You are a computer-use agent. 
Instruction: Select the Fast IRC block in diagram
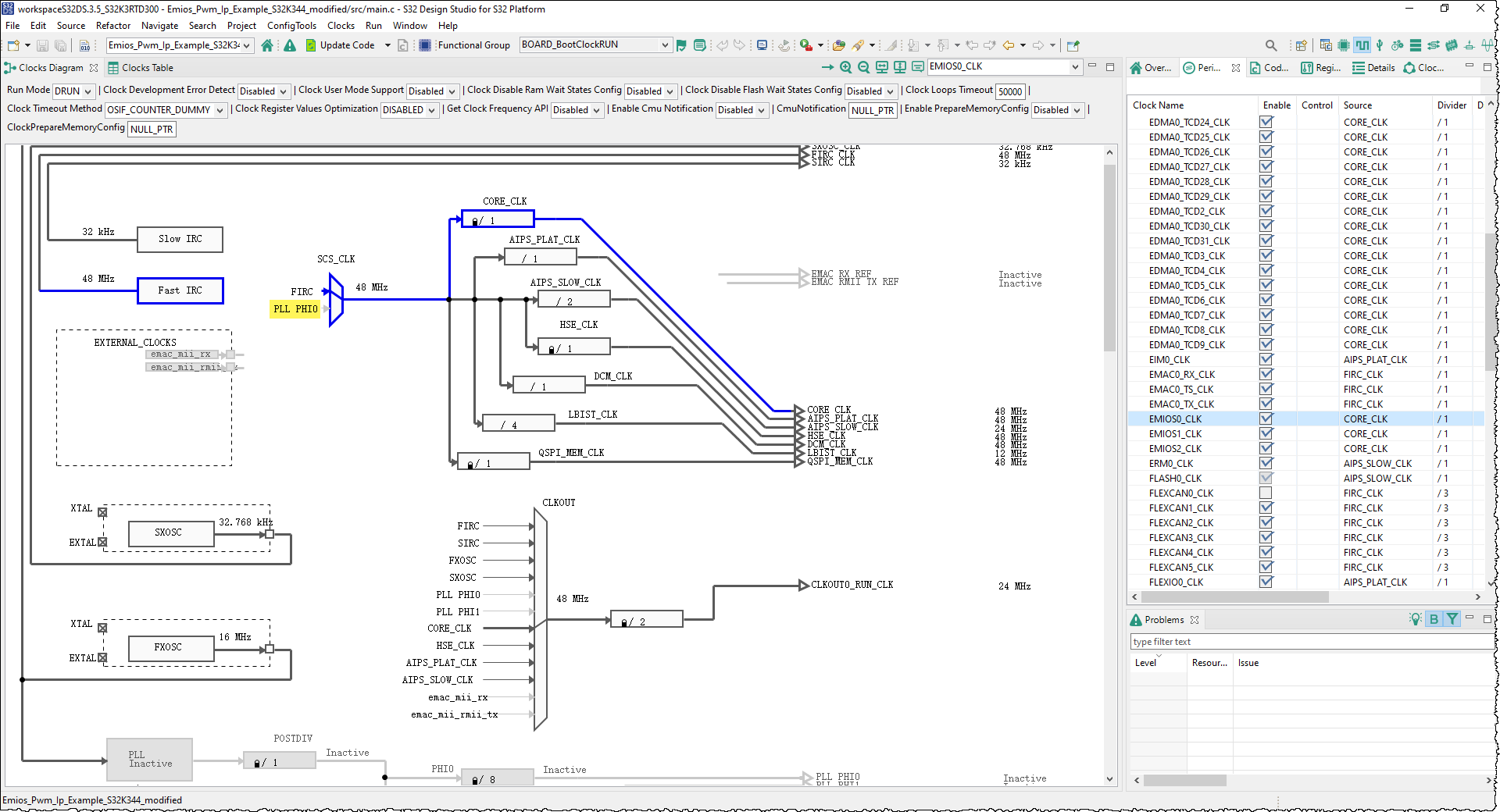coord(180,290)
